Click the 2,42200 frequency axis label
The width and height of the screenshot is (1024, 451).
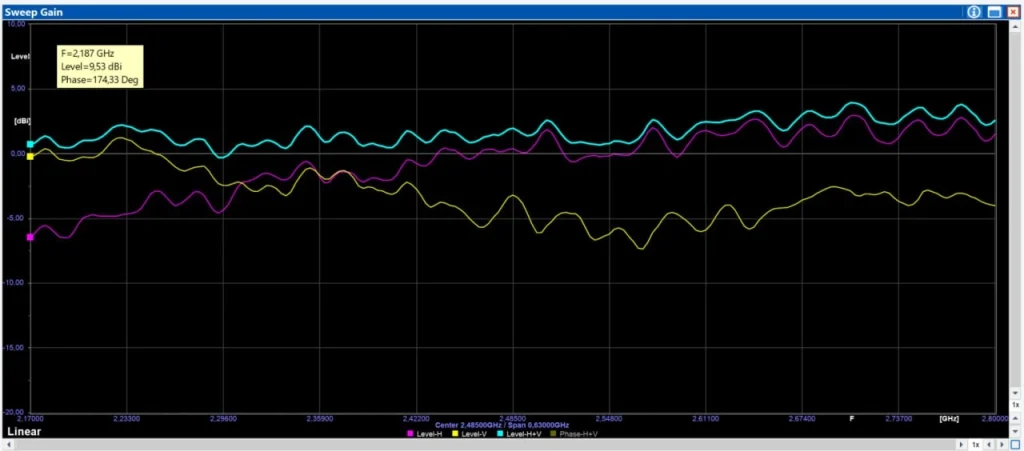(x=416, y=418)
